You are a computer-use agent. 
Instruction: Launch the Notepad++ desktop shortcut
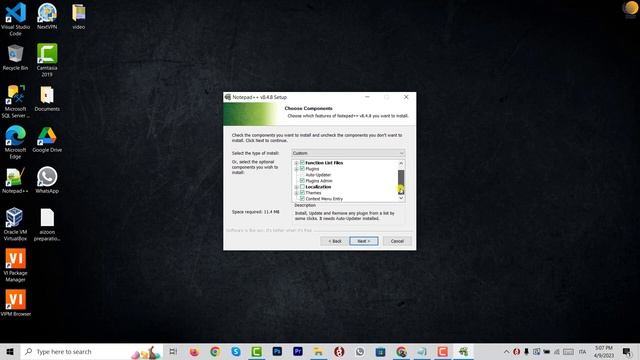coord(16,180)
